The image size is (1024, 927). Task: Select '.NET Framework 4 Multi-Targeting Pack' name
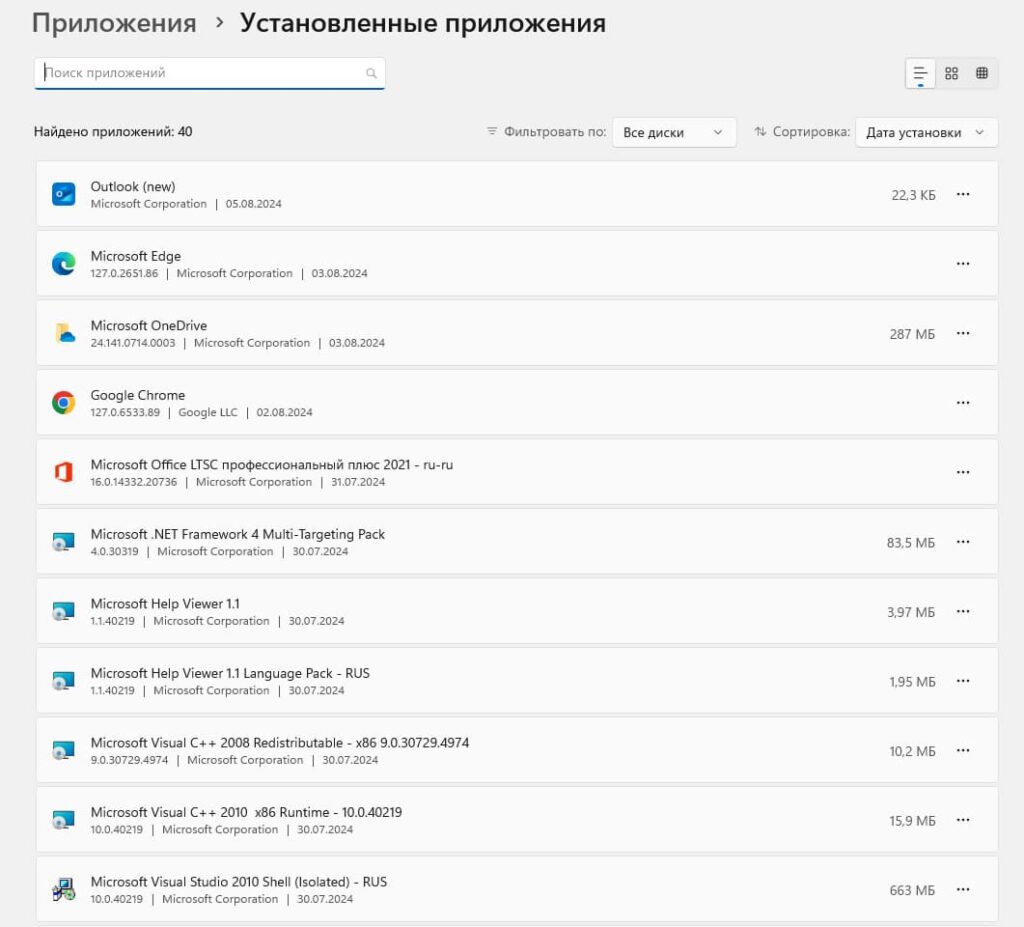(238, 534)
